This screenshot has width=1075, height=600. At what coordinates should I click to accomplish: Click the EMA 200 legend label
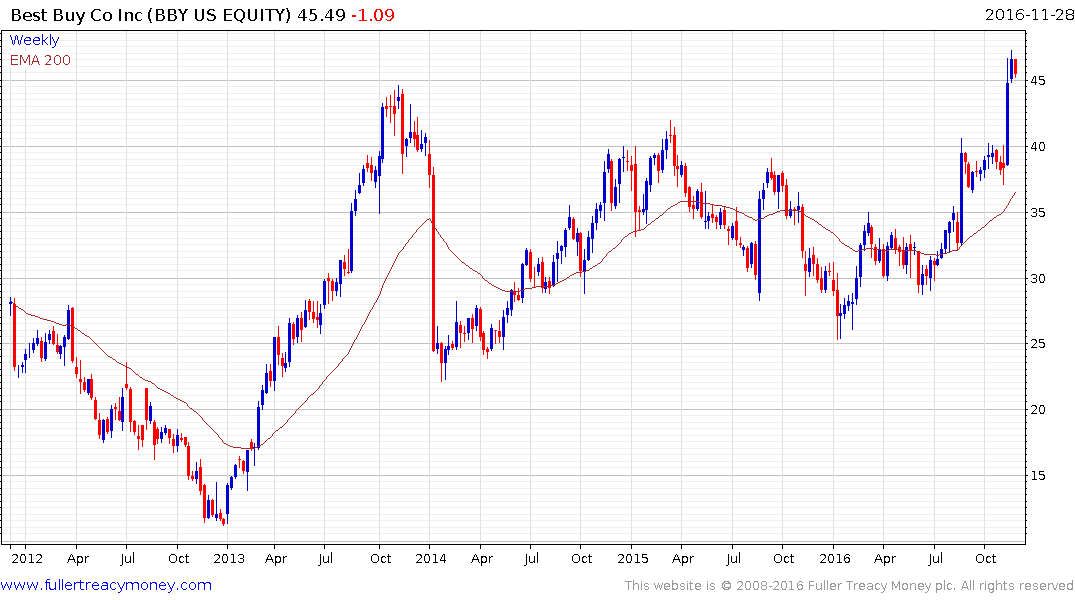[40, 60]
